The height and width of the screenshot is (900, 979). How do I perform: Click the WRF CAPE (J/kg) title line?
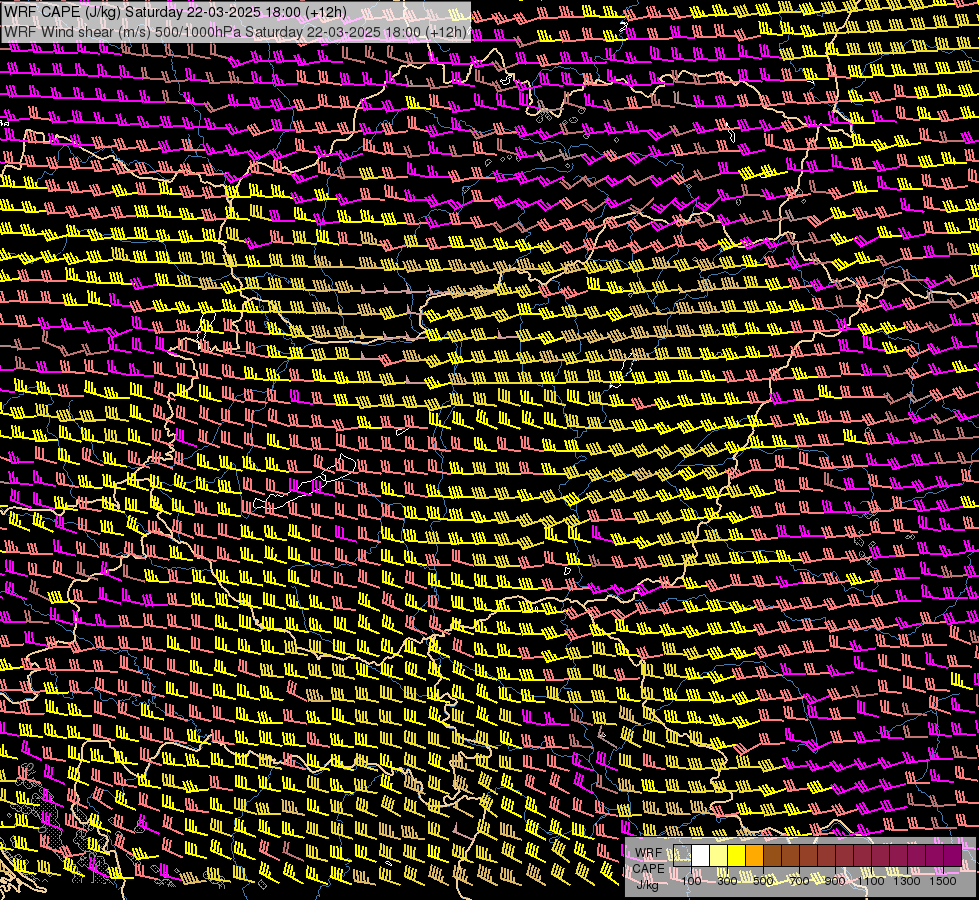click(175, 12)
